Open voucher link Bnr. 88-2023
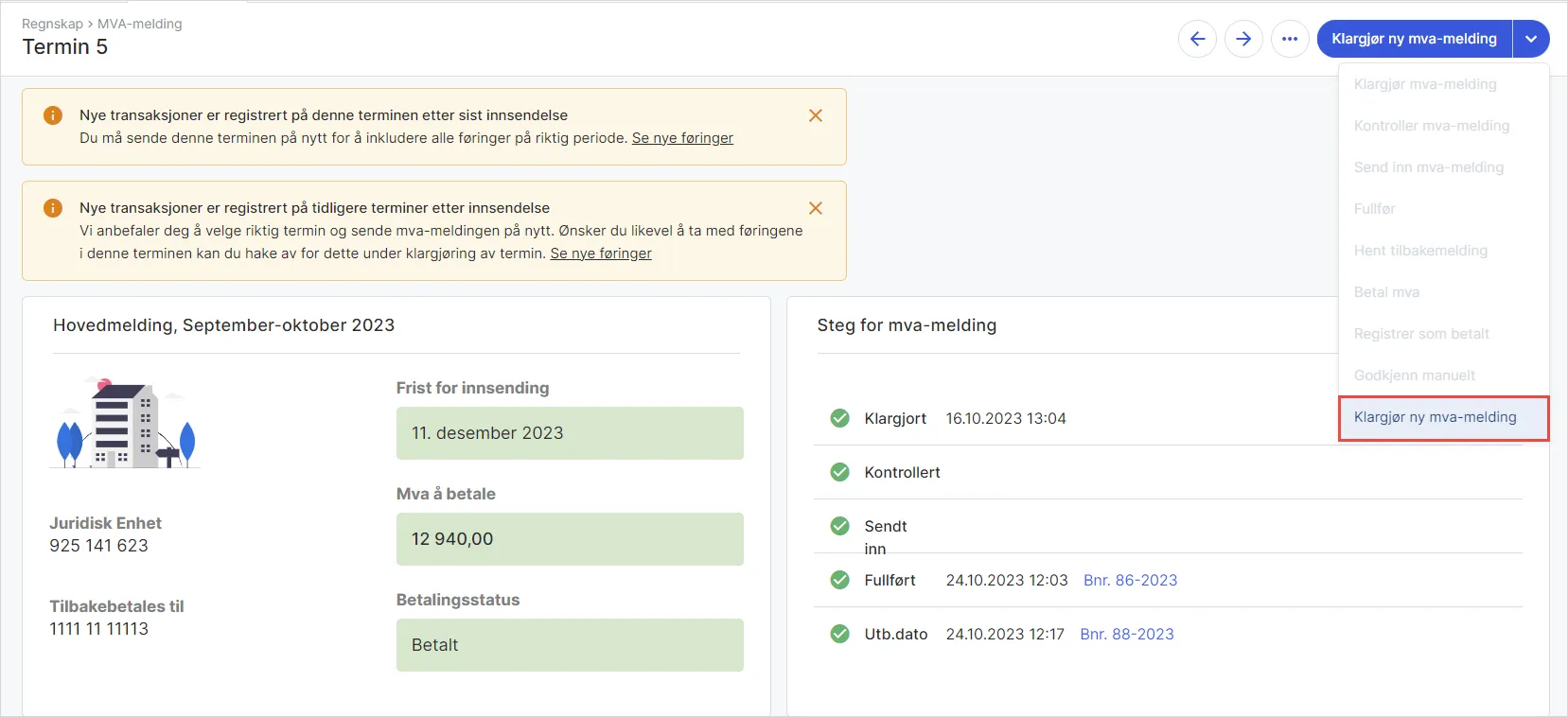 click(1126, 634)
